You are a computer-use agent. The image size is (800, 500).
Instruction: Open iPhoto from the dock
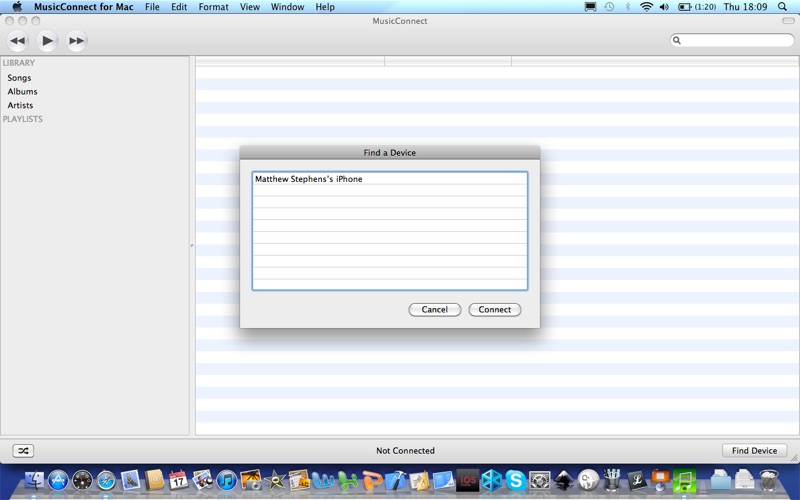click(x=251, y=480)
